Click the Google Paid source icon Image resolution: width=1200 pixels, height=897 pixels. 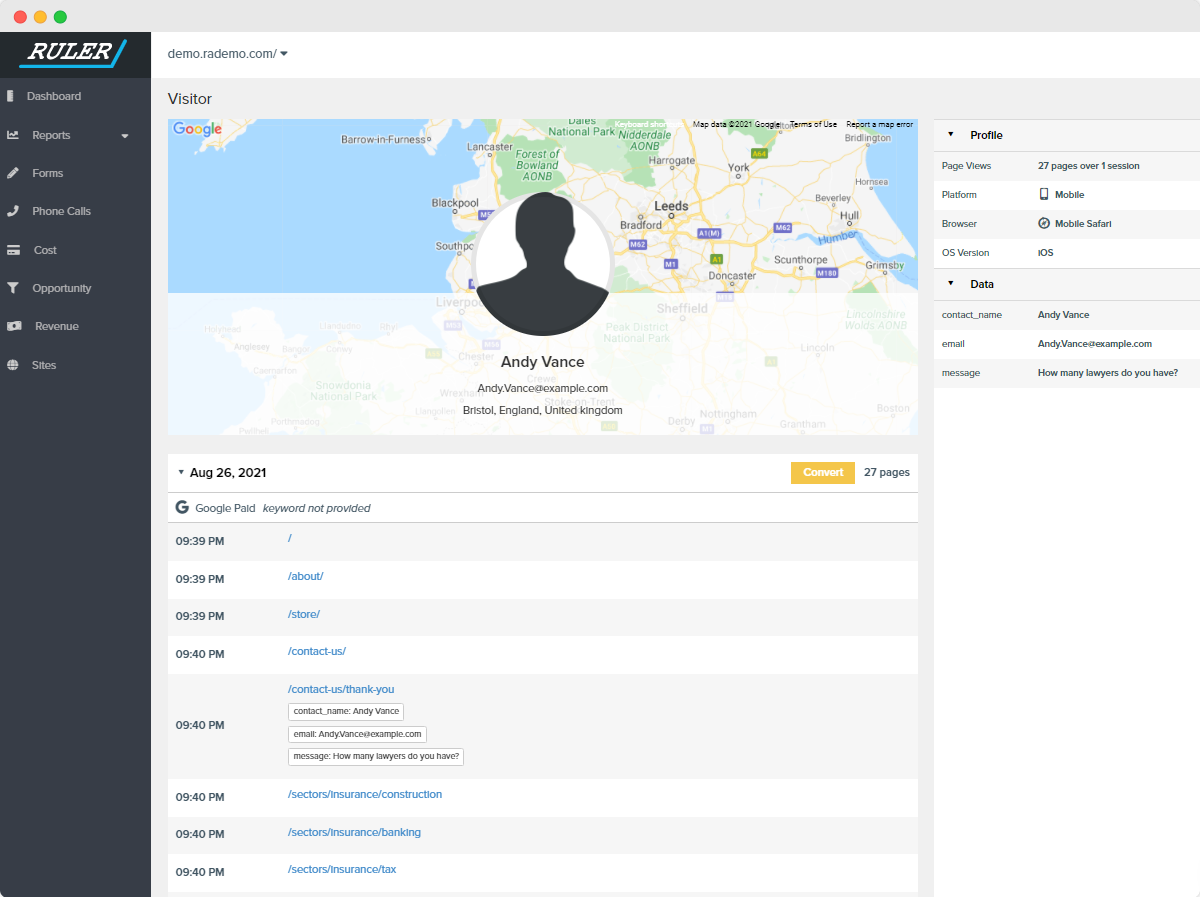(x=182, y=507)
